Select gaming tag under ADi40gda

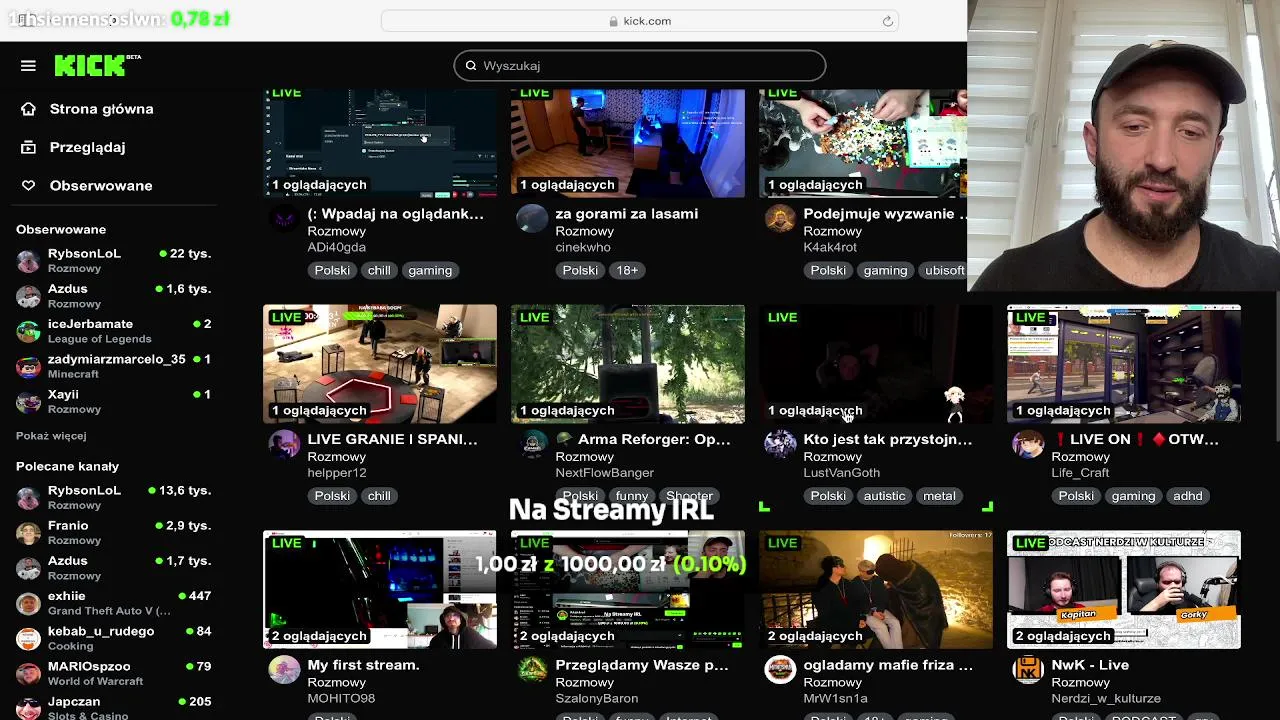(x=430, y=271)
